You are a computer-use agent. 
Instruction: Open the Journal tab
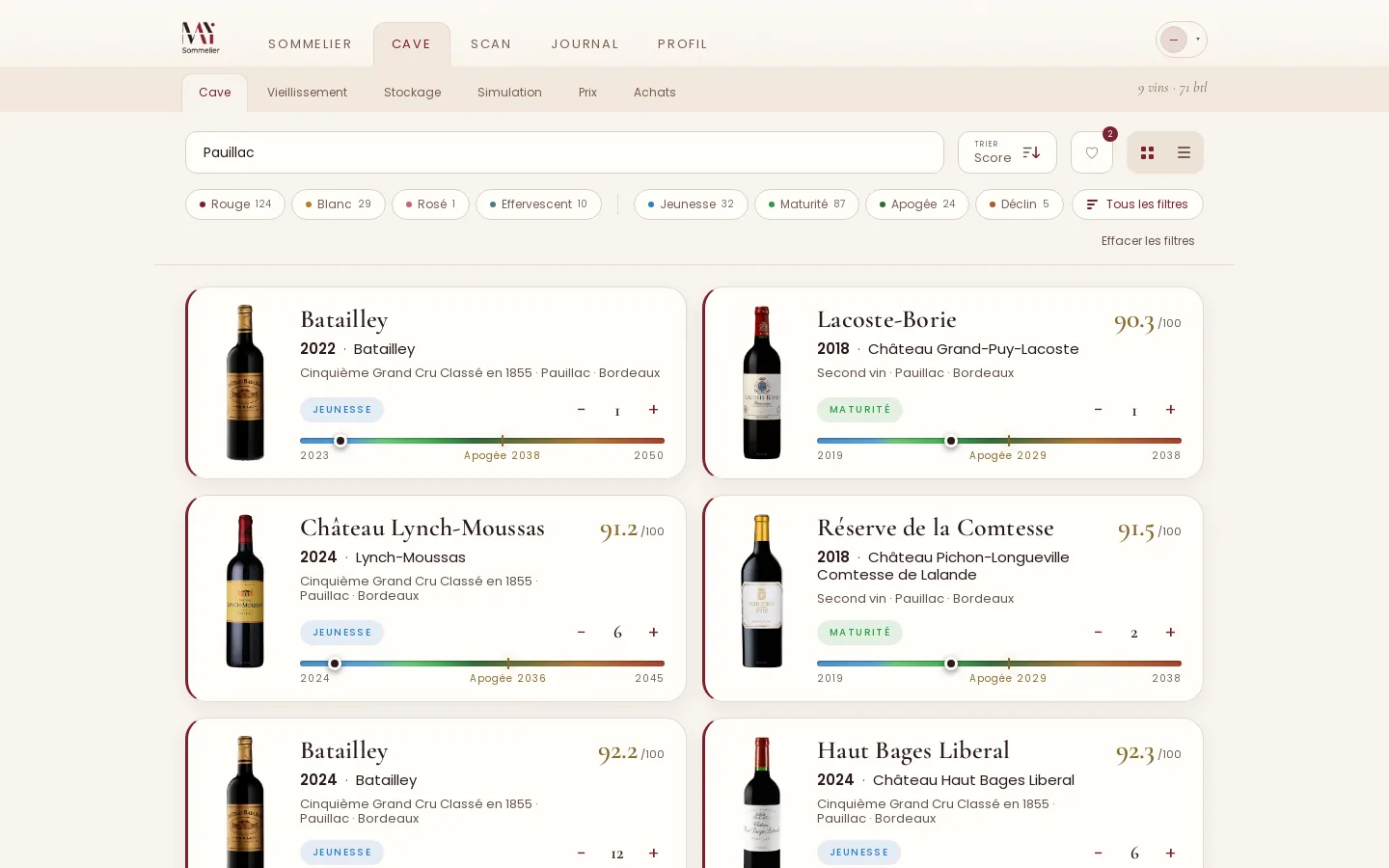pos(585,44)
